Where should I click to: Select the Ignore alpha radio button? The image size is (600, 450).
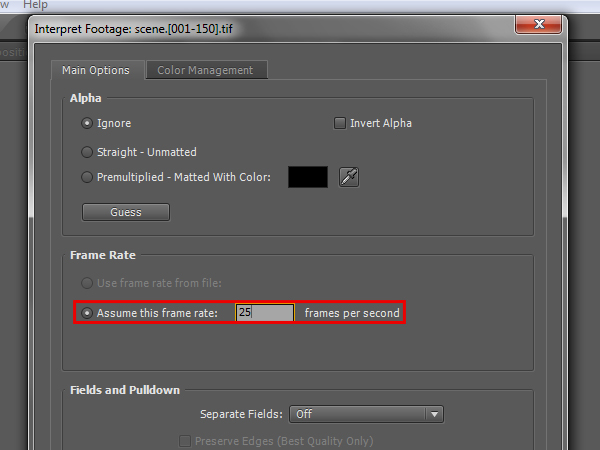87,123
